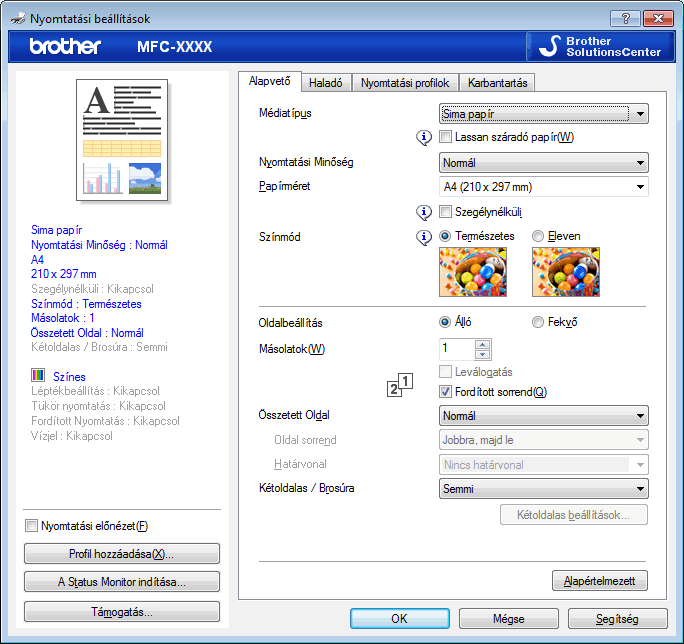
Task: Cancel with Mégse button
Action: point(509,619)
